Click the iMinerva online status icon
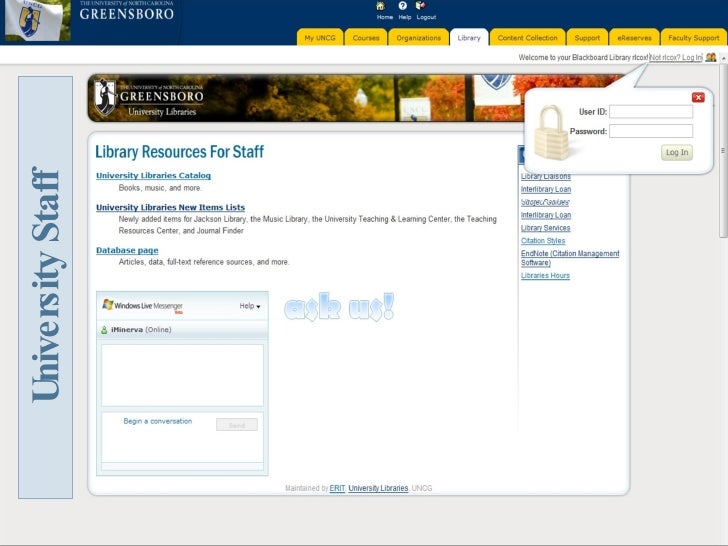The image size is (728, 546). 104,330
